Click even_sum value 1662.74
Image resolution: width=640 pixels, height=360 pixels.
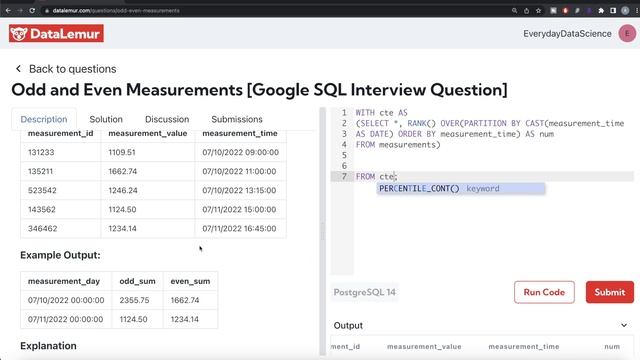pyautogui.click(x=185, y=300)
